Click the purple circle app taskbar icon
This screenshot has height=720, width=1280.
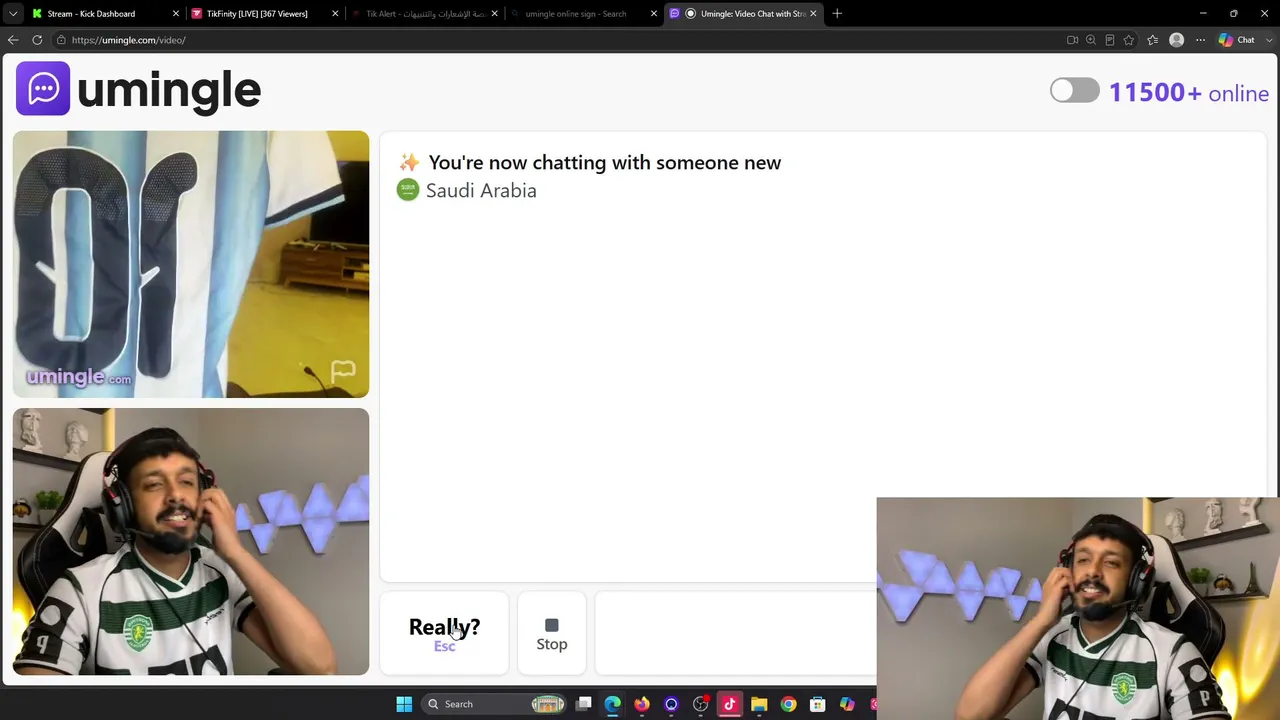(671, 704)
